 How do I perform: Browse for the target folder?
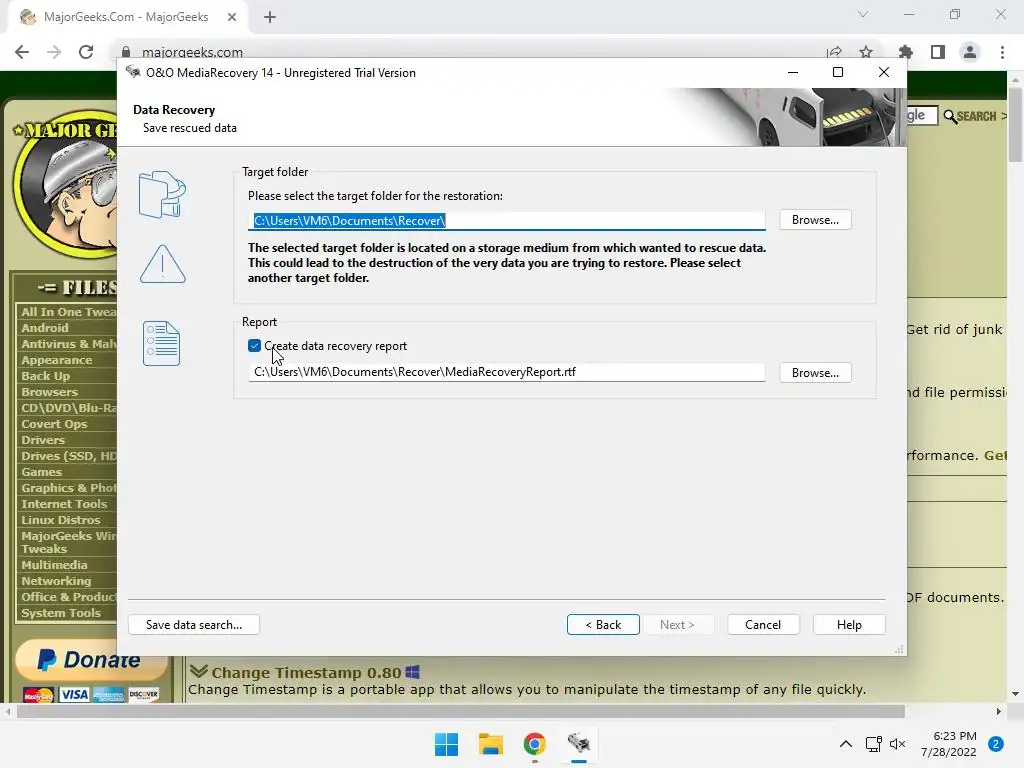pos(815,220)
